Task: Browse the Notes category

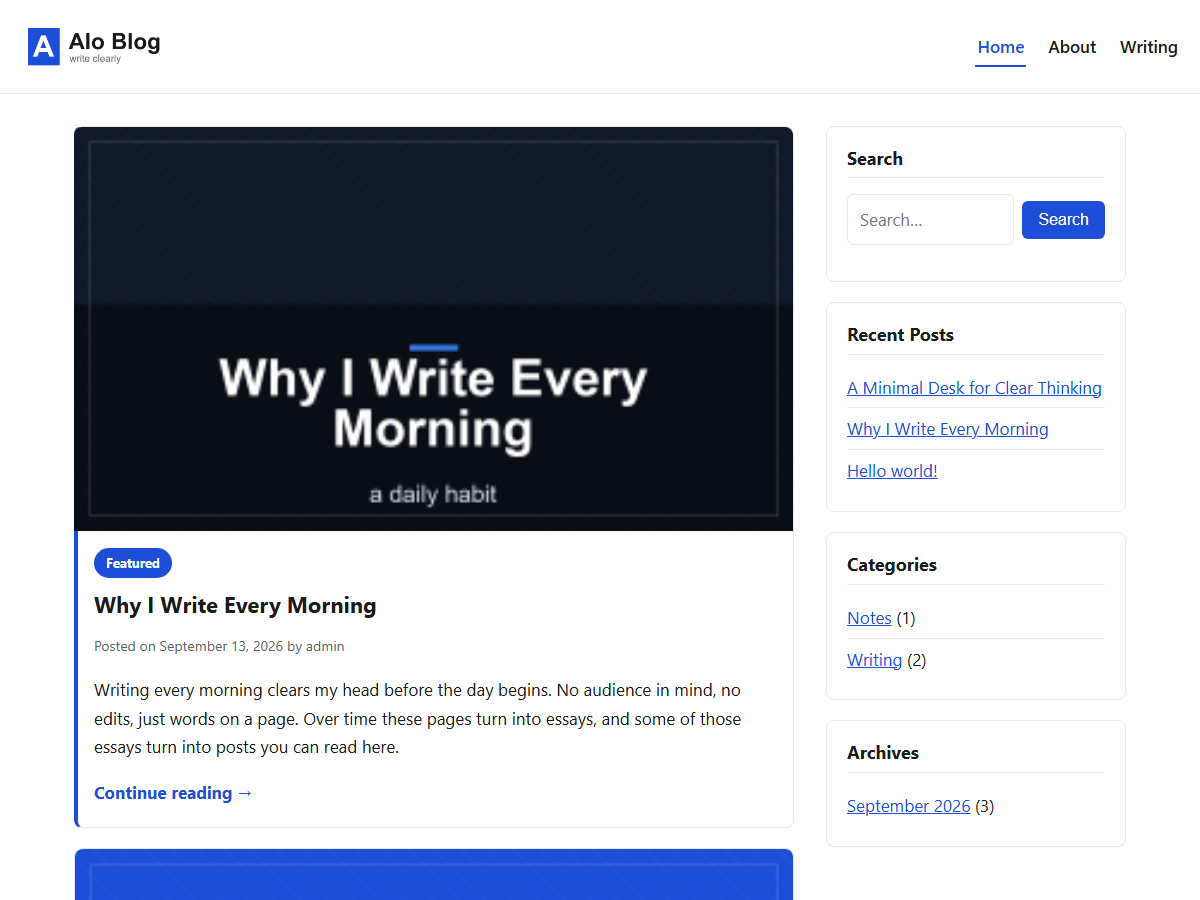Action: point(869,618)
